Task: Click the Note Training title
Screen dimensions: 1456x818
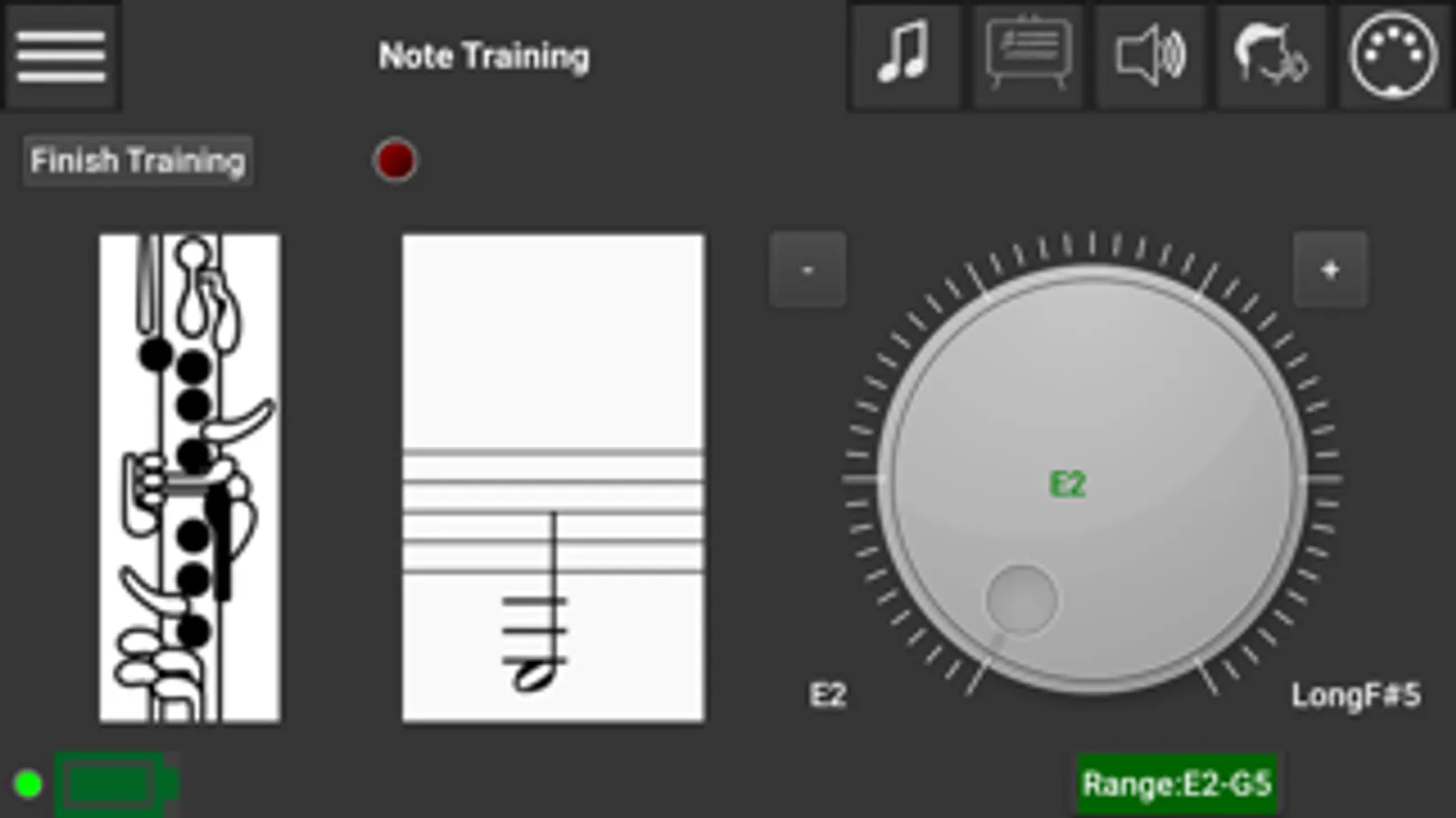Action: pyautogui.click(x=483, y=55)
